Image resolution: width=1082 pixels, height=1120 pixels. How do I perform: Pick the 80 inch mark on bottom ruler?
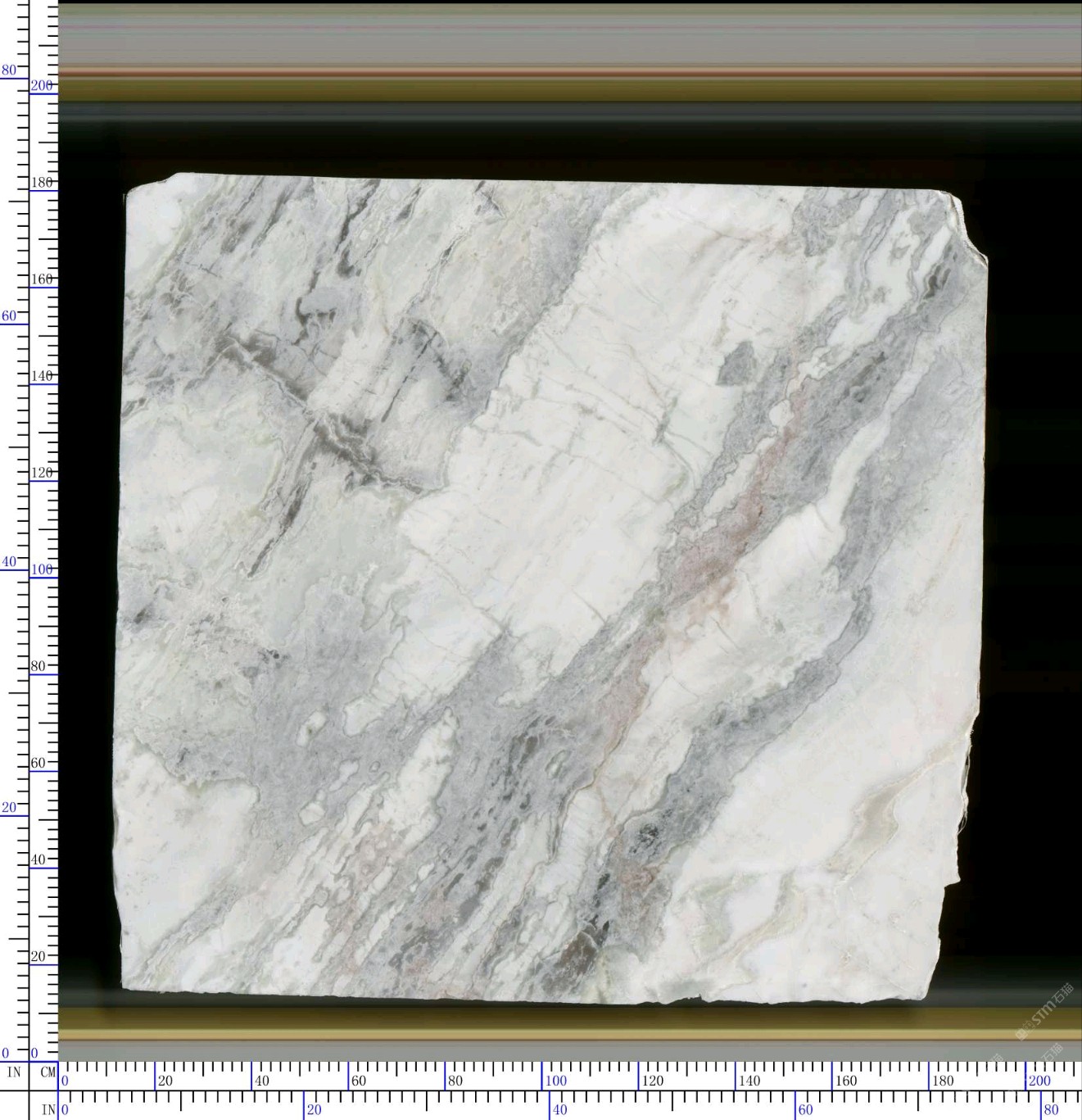[x=1051, y=1110]
